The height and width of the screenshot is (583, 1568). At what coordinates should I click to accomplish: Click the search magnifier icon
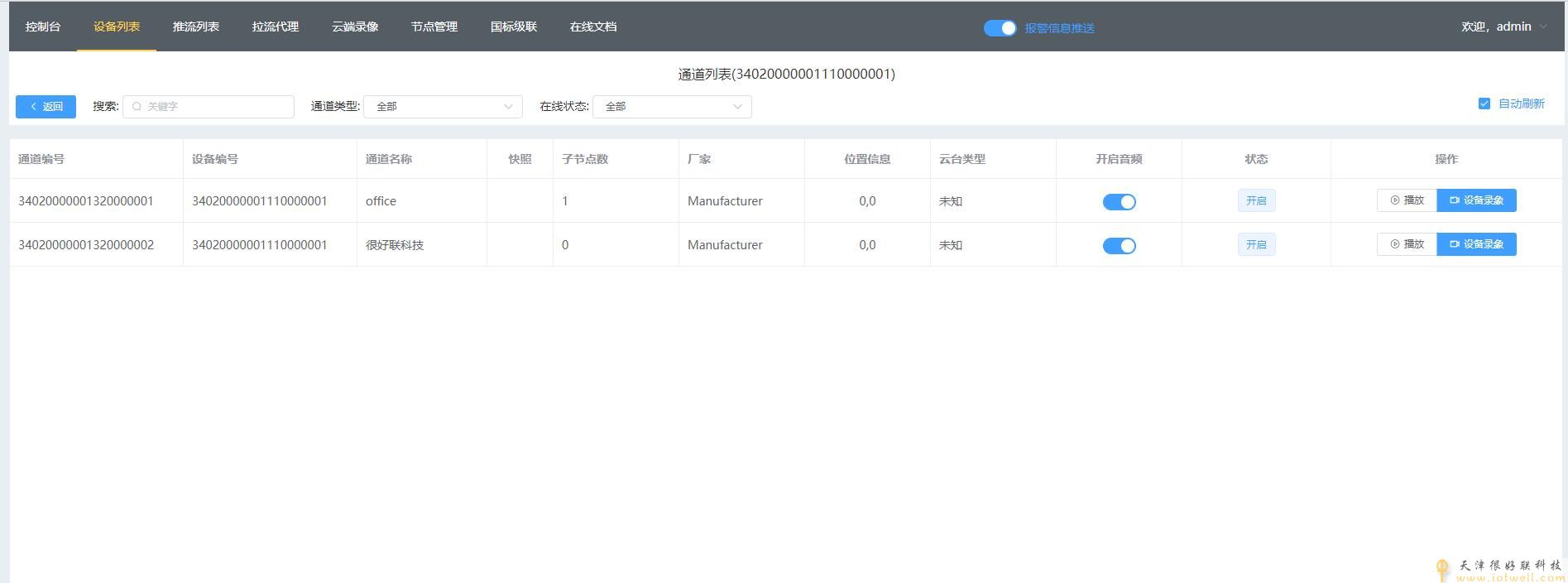point(137,106)
